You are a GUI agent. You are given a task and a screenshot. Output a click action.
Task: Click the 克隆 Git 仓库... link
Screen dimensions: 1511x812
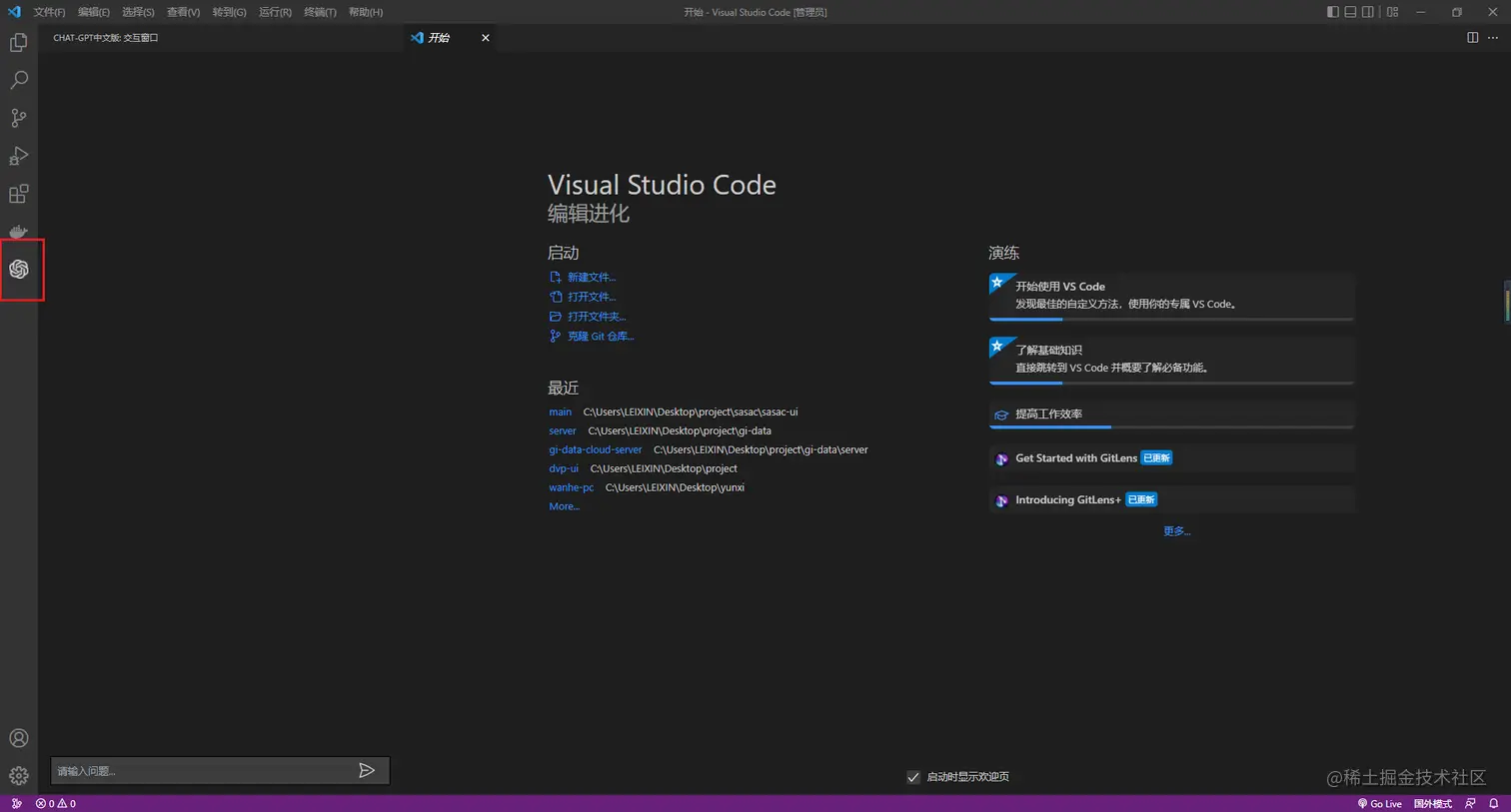(x=601, y=337)
